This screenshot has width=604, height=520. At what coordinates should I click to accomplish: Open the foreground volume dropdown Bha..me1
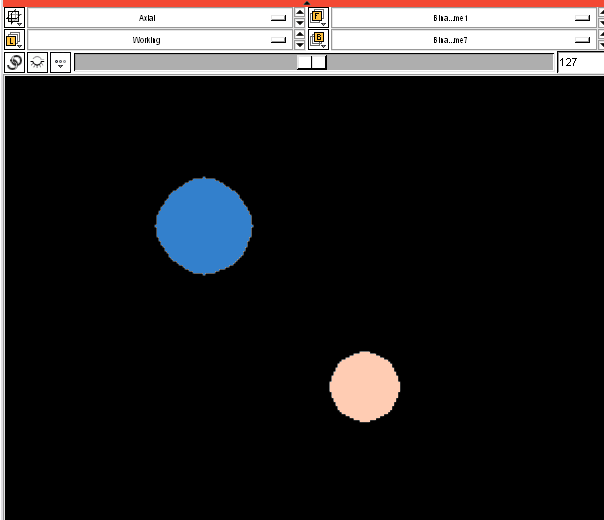[461, 18]
